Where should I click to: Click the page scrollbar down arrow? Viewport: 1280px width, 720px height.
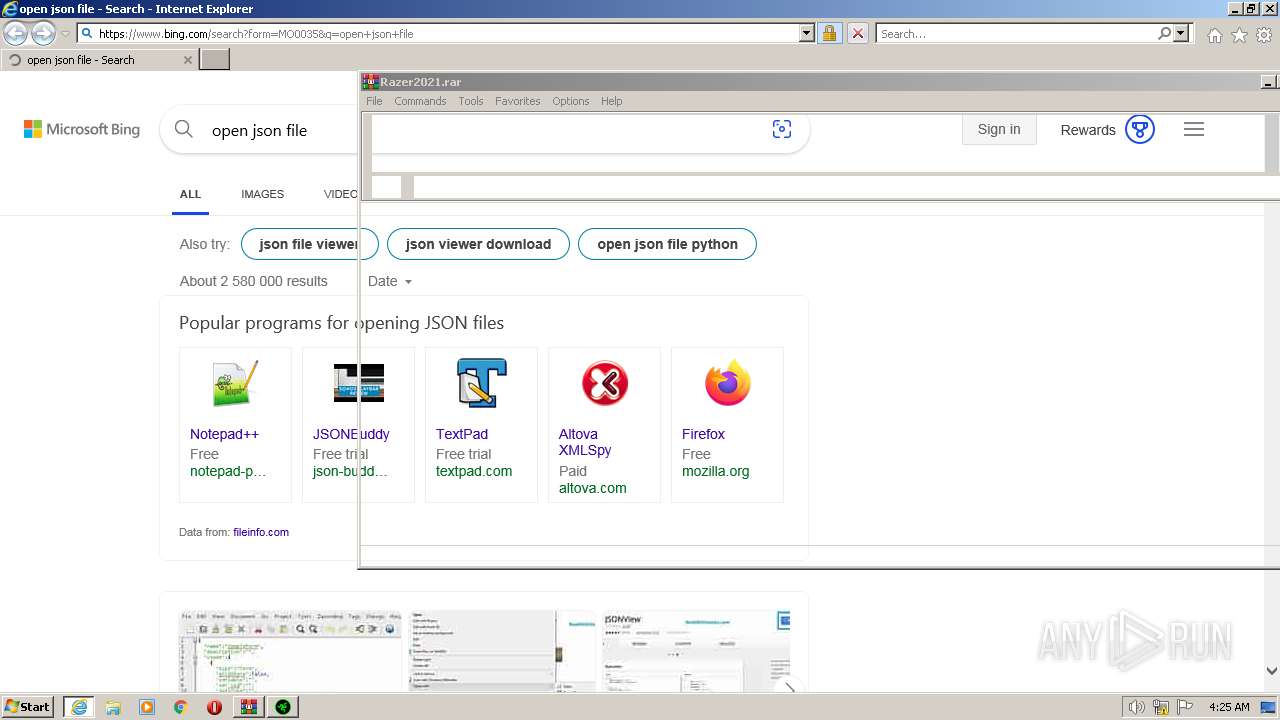1271,671
